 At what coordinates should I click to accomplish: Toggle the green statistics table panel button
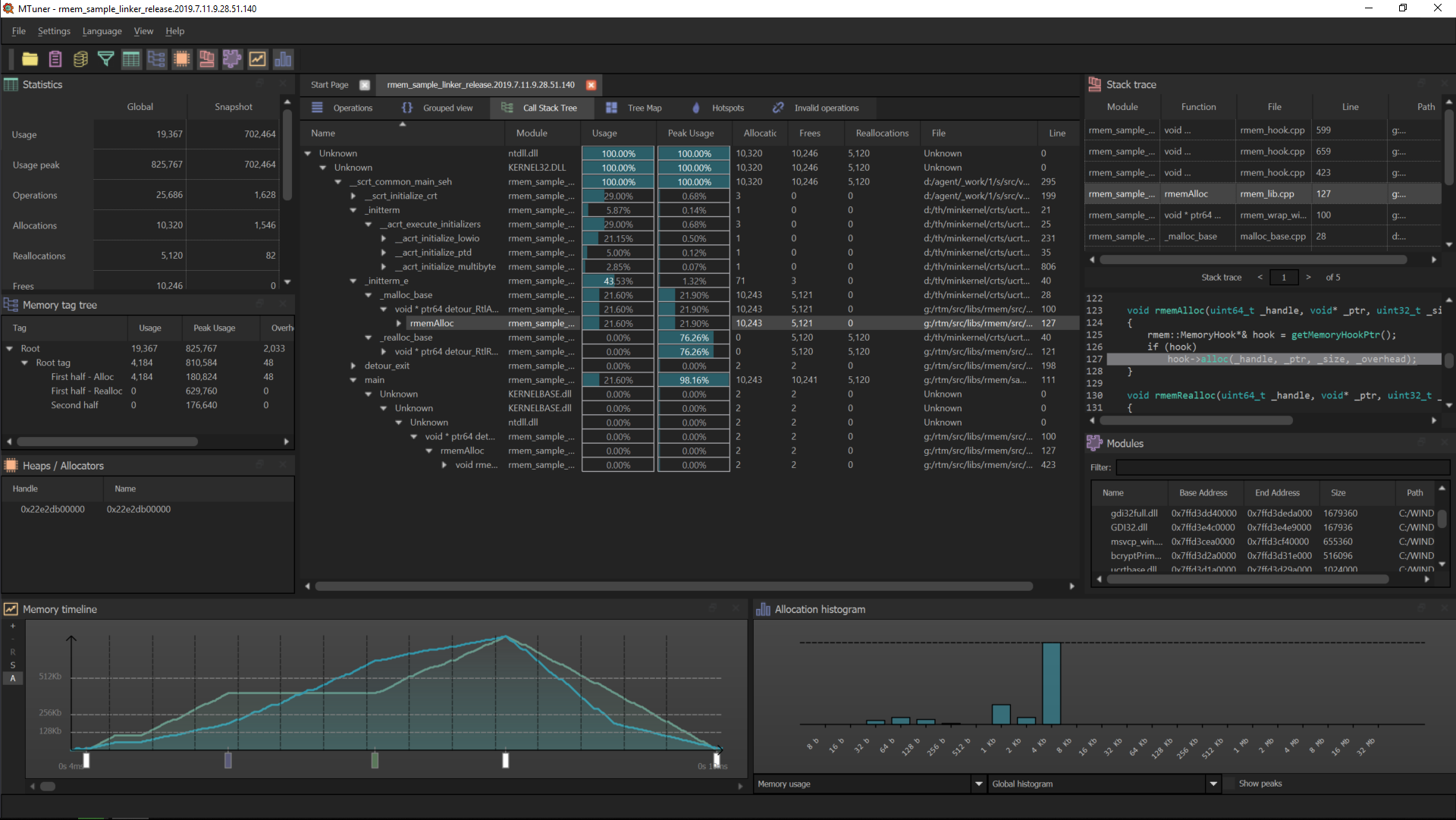point(131,59)
